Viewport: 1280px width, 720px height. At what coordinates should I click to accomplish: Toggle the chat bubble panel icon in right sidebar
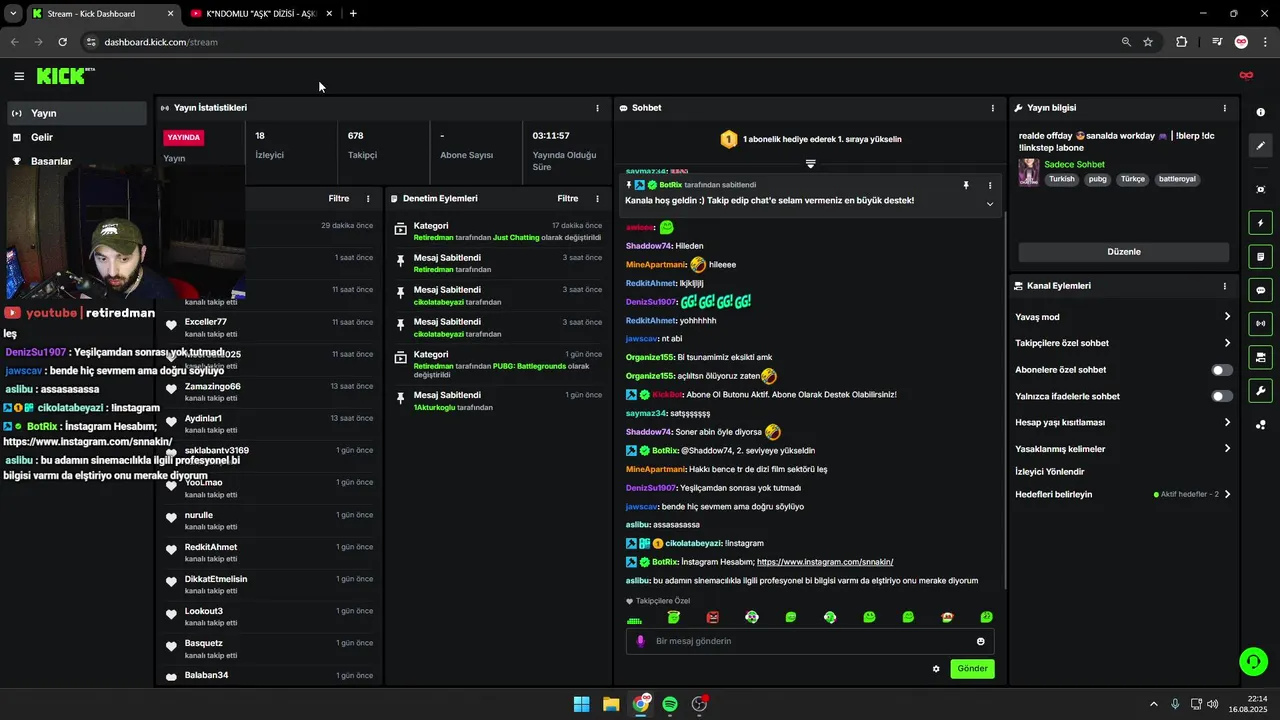1260,290
